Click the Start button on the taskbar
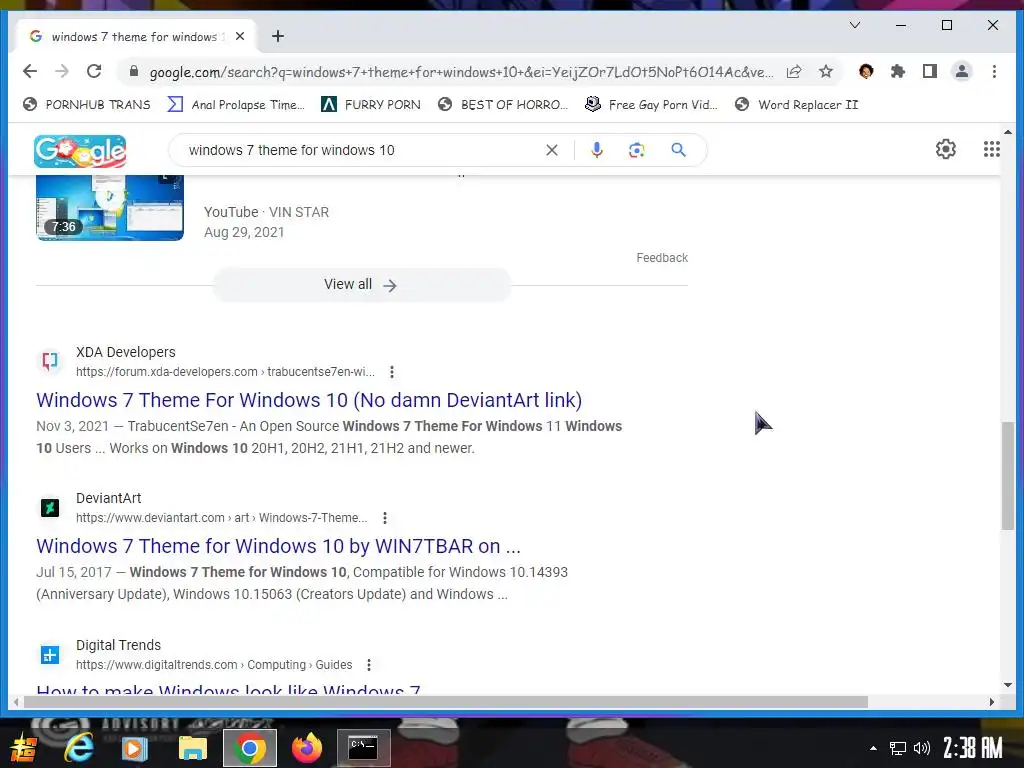Viewport: 1024px width, 768px height. tap(24, 748)
